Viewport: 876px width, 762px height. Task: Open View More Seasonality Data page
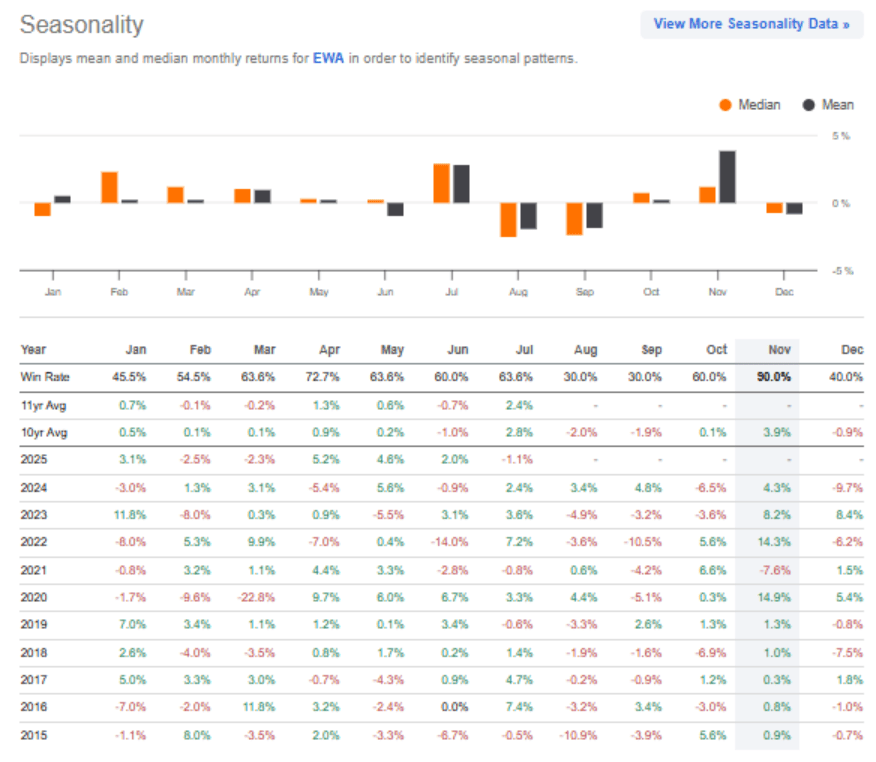point(751,23)
